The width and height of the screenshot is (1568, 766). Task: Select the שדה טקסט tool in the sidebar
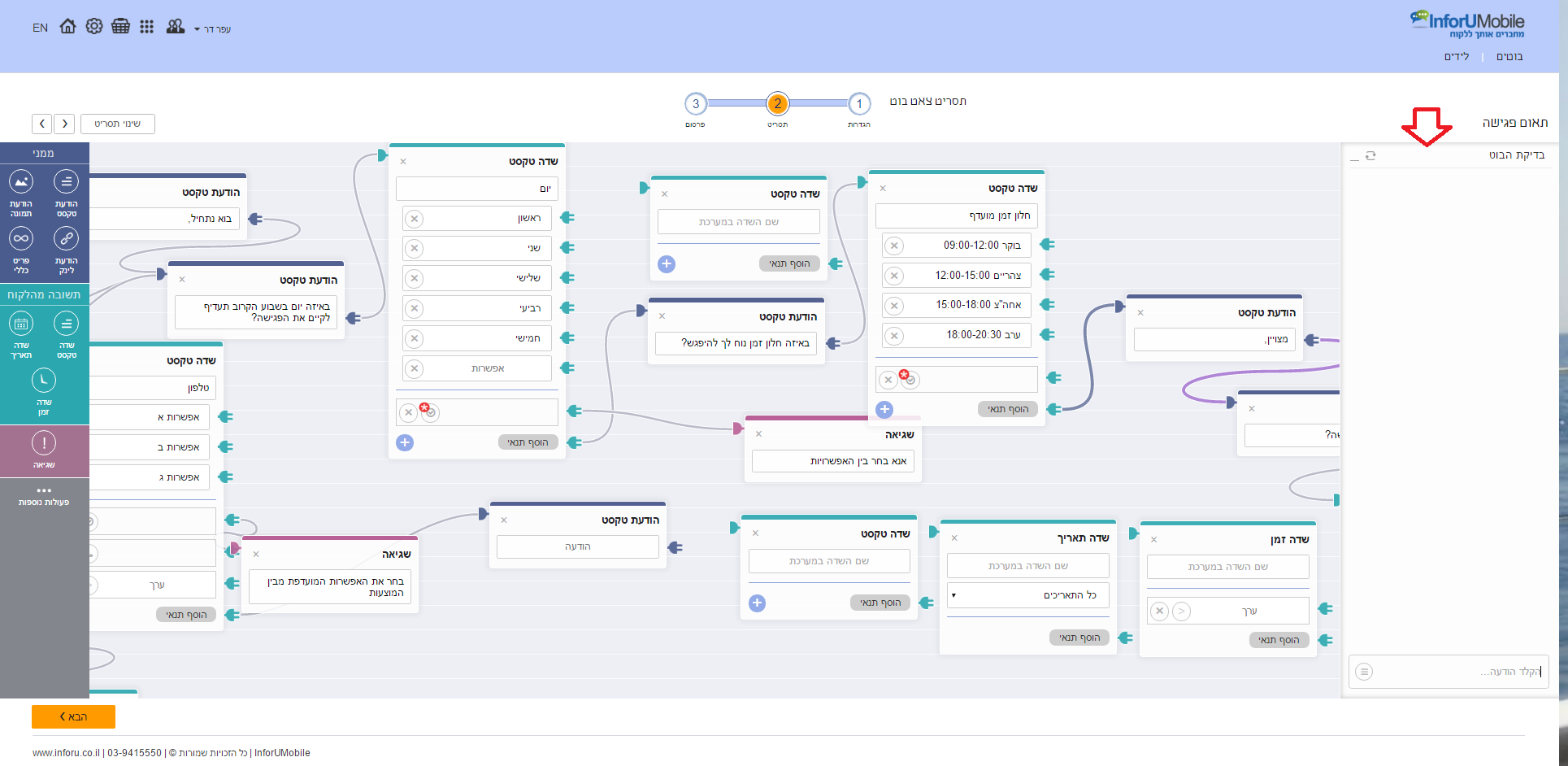point(66,336)
